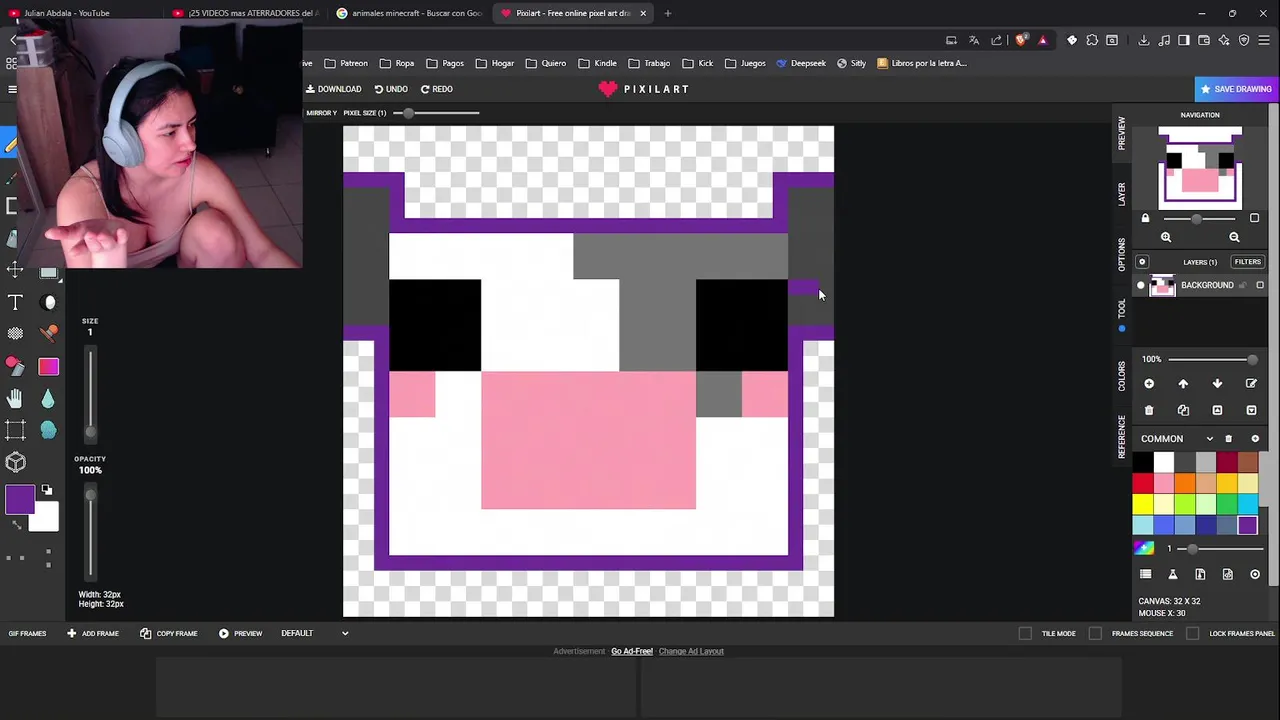Open the palette list icon
The image size is (1280, 720).
(x=1146, y=574)
